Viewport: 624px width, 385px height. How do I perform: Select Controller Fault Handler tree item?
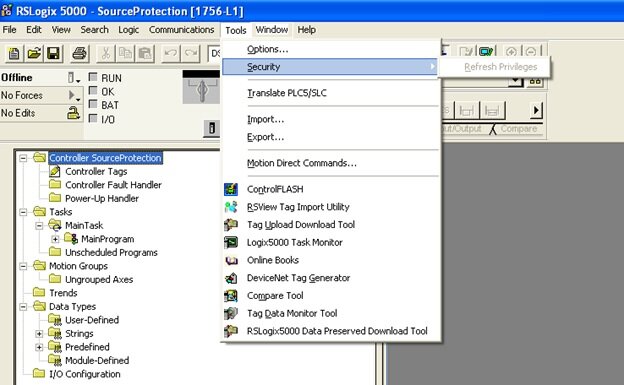tap(113, 185)
